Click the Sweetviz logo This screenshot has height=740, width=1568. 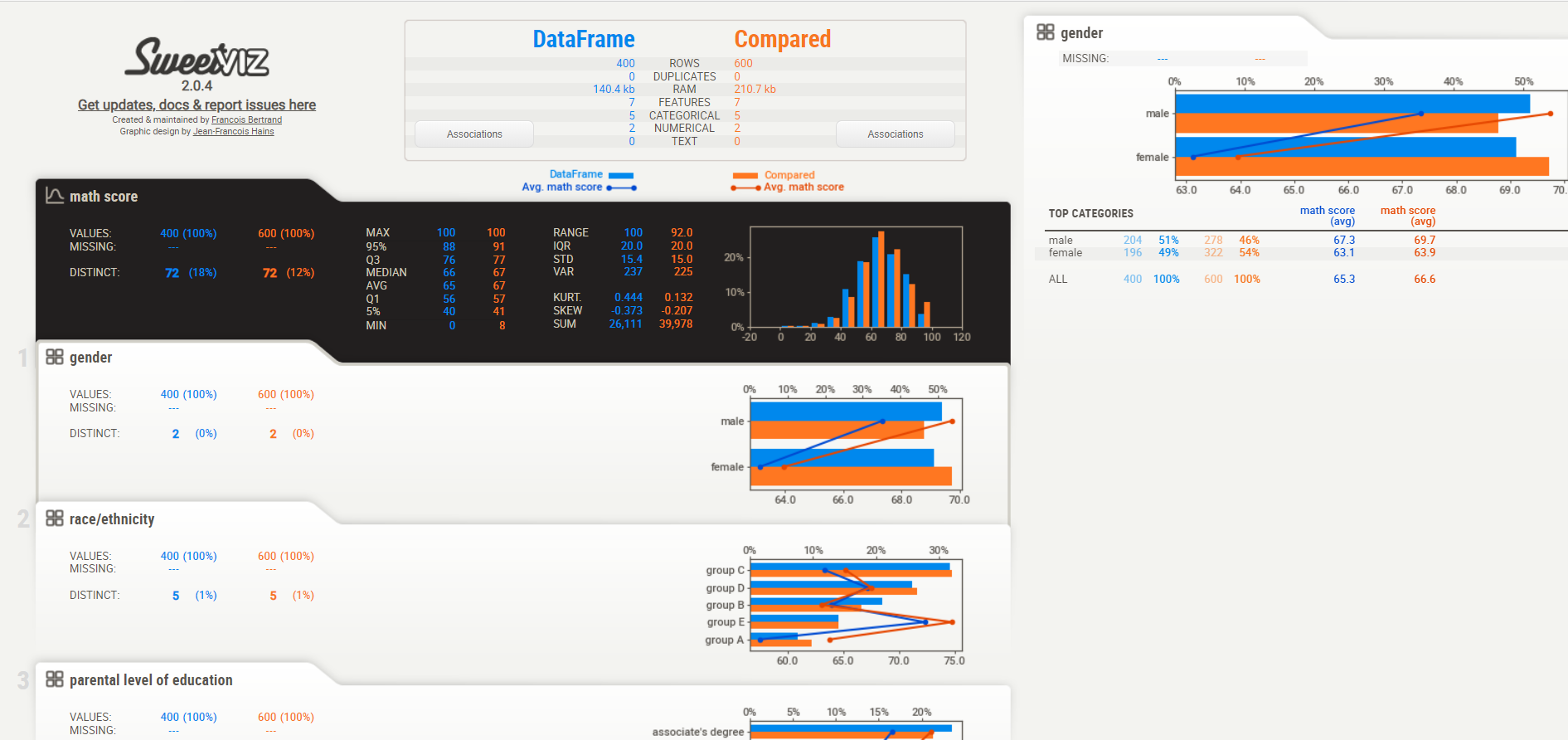197,57
